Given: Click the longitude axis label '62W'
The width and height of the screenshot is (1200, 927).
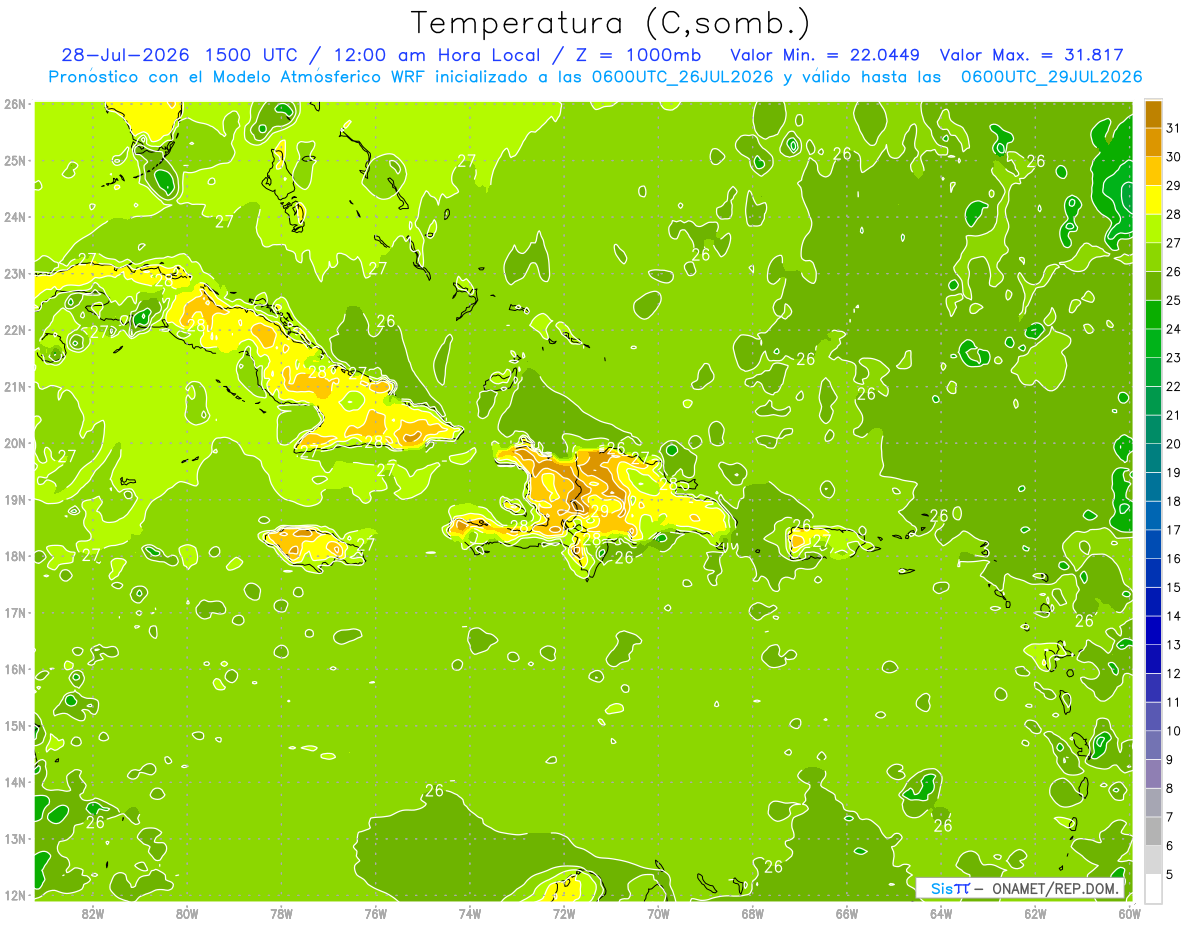Looking at the screenshot, I should pos(1035,913).
